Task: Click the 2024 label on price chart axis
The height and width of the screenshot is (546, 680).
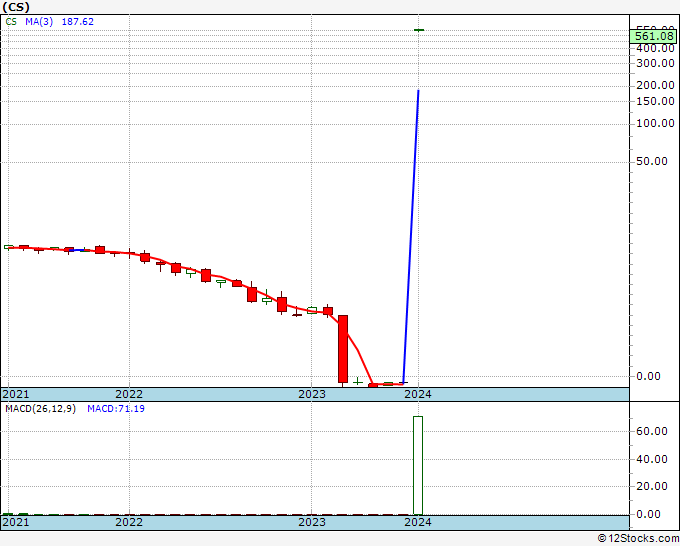Action: click(x=418, y=394)
